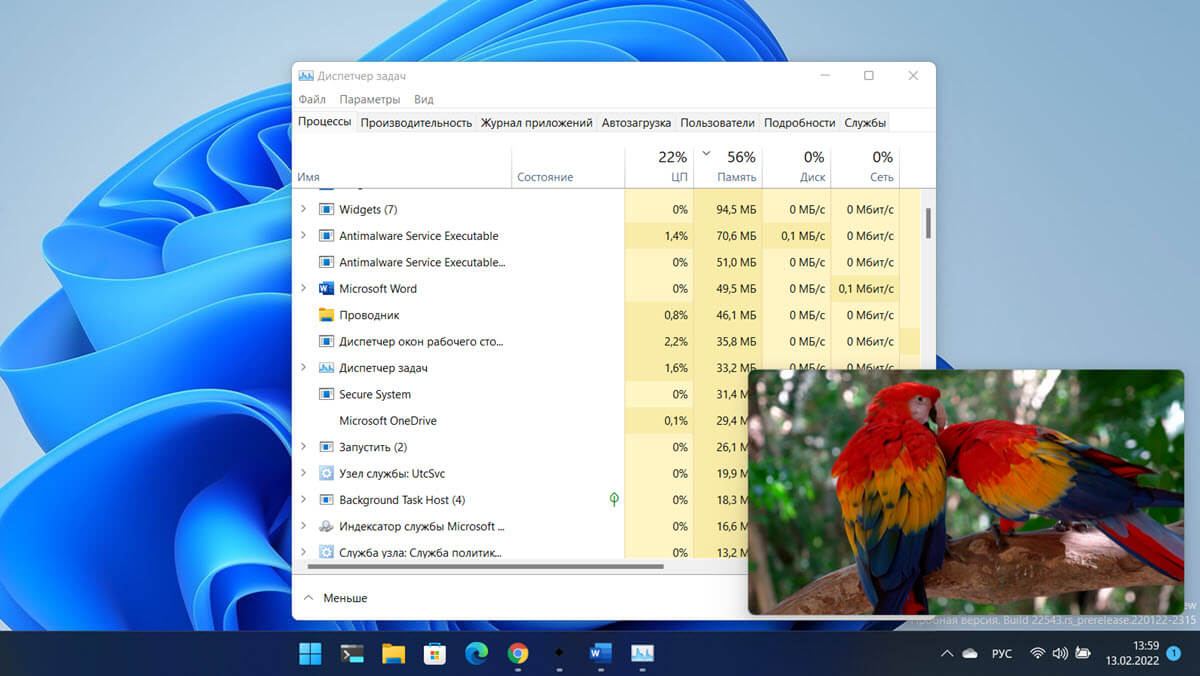The image size is (1200, 676).
Task: Open the notification badge showing 1
Action: (1174, 654)
